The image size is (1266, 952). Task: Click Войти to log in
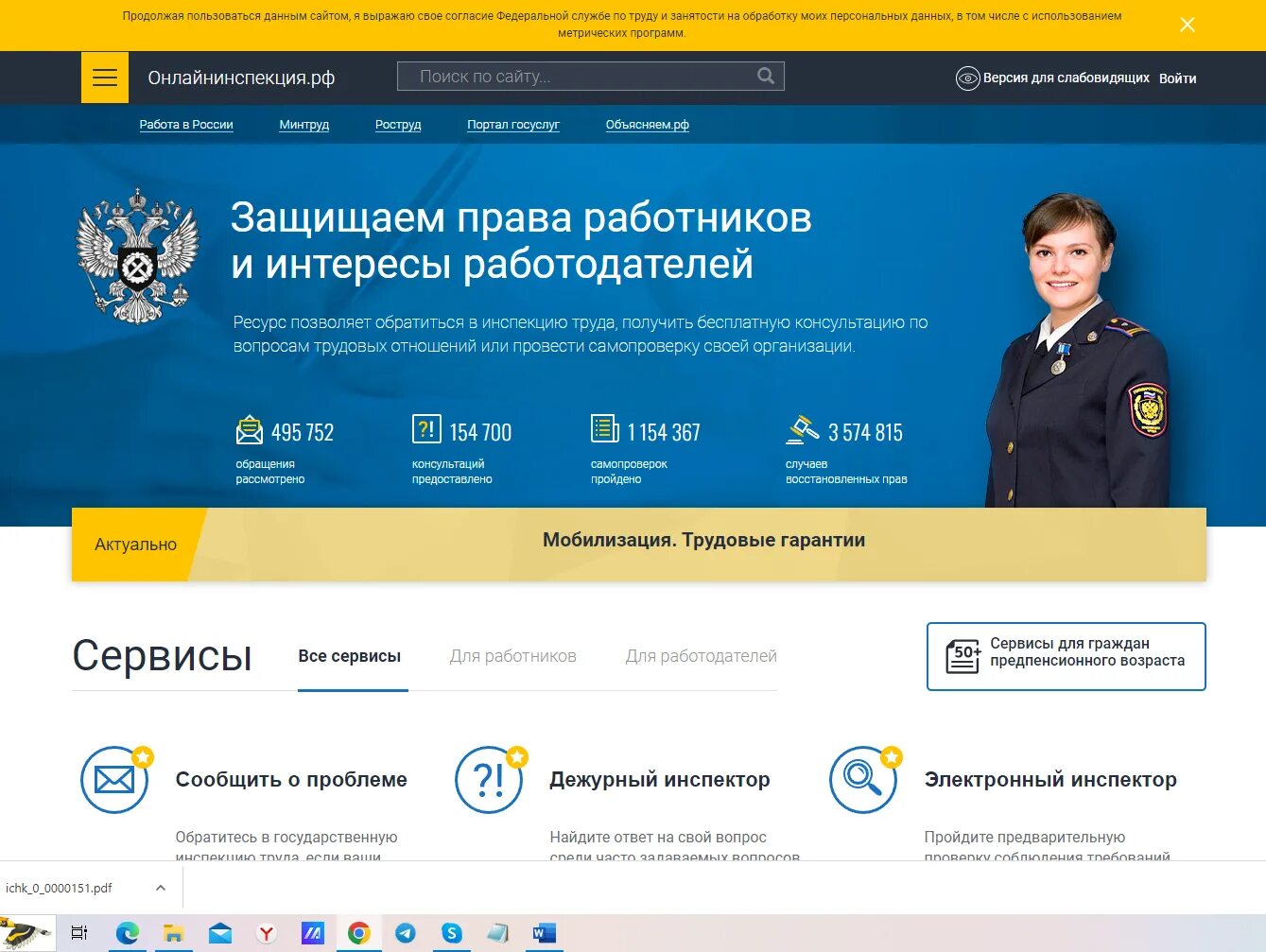tap(1178, 78)
